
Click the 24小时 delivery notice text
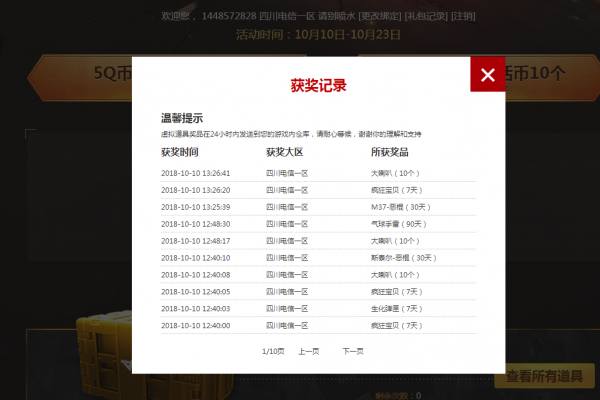point(291,134)
